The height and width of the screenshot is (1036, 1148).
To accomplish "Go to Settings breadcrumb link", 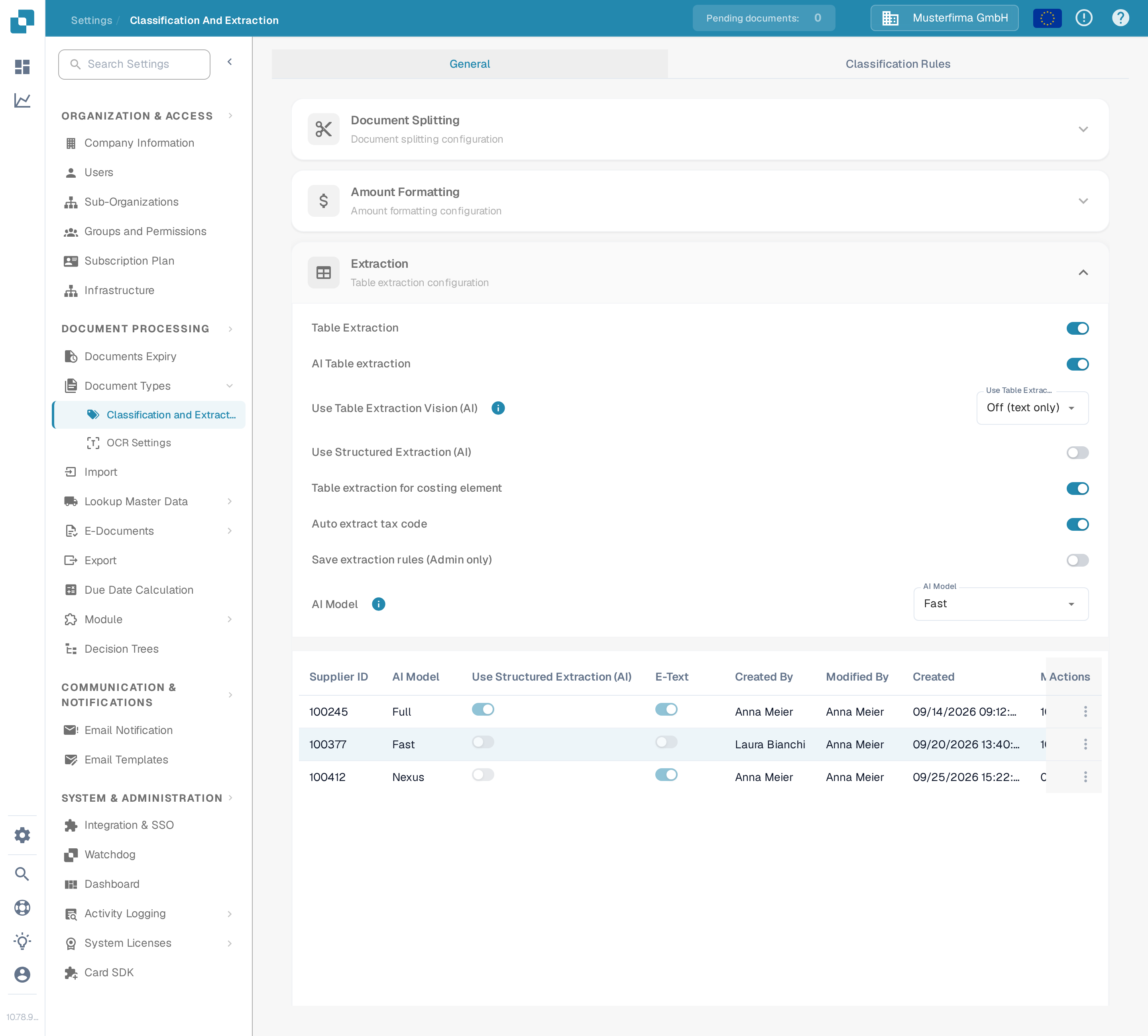I will (91, 20).
